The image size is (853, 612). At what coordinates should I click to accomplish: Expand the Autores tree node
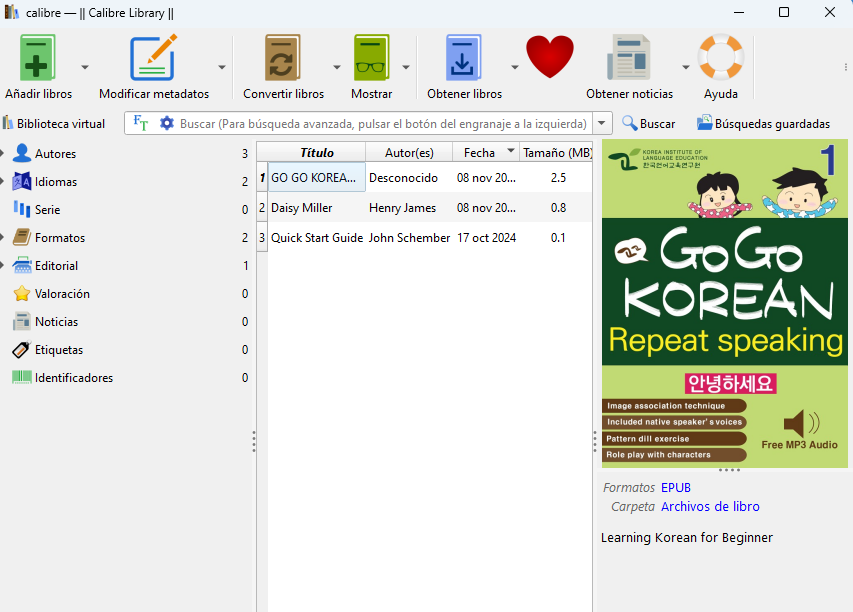pos(3,153)
